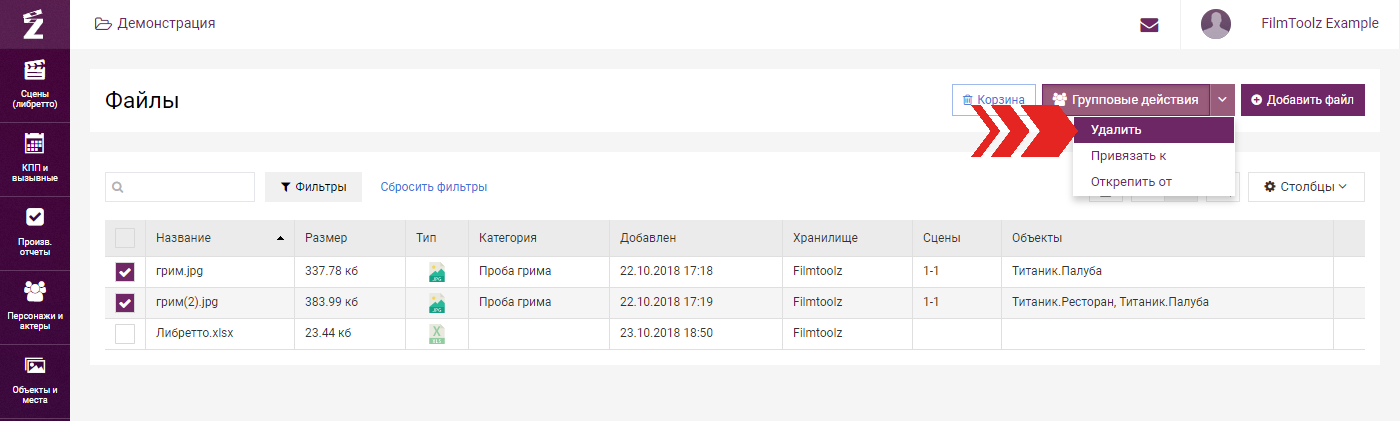The width and height of the screenshot is (1400, 421).
Task: Uncheck the грим(2).jpg row checkbox
Action: 125,303
